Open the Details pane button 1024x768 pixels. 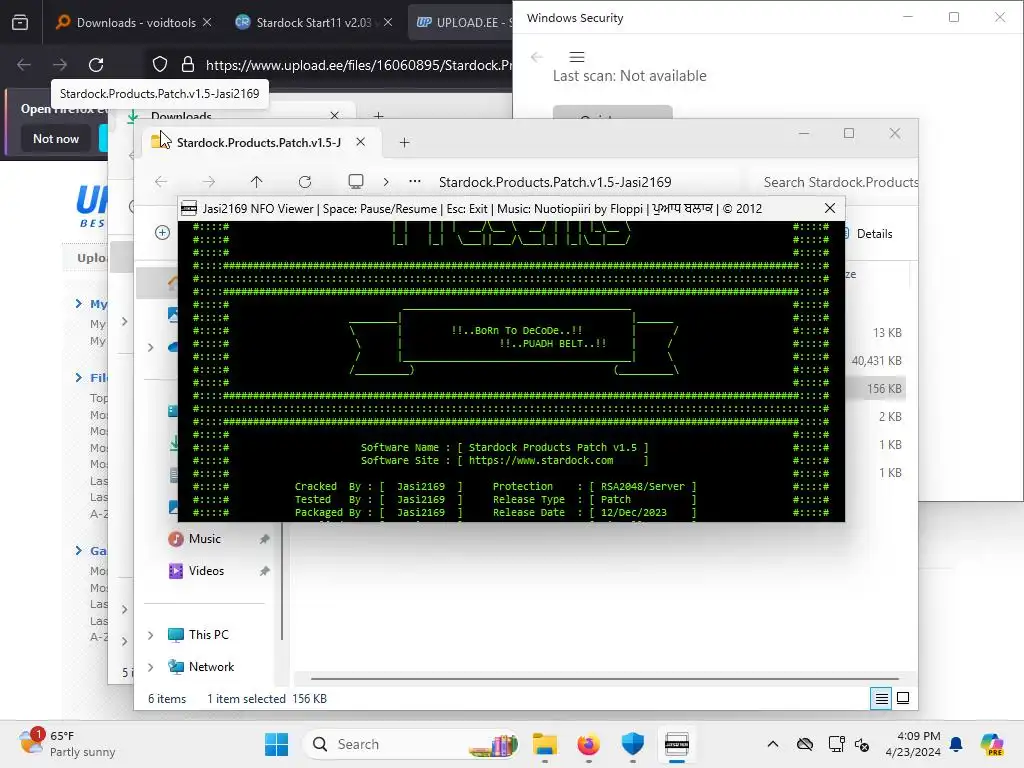click(874, 234)
